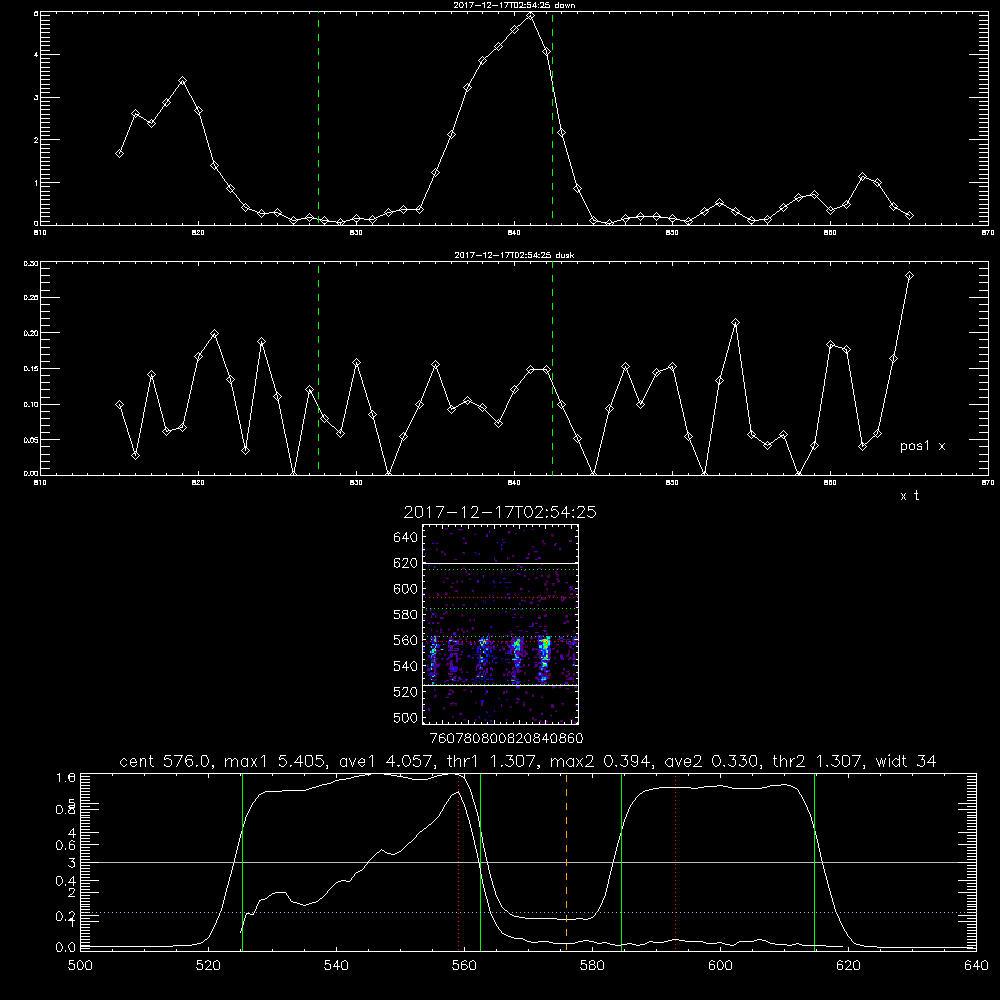Image resolution: width=1000 pixels, height=1000 pixels.
Task: Click the right green dashed line in dusk plot
Action: 552,368
